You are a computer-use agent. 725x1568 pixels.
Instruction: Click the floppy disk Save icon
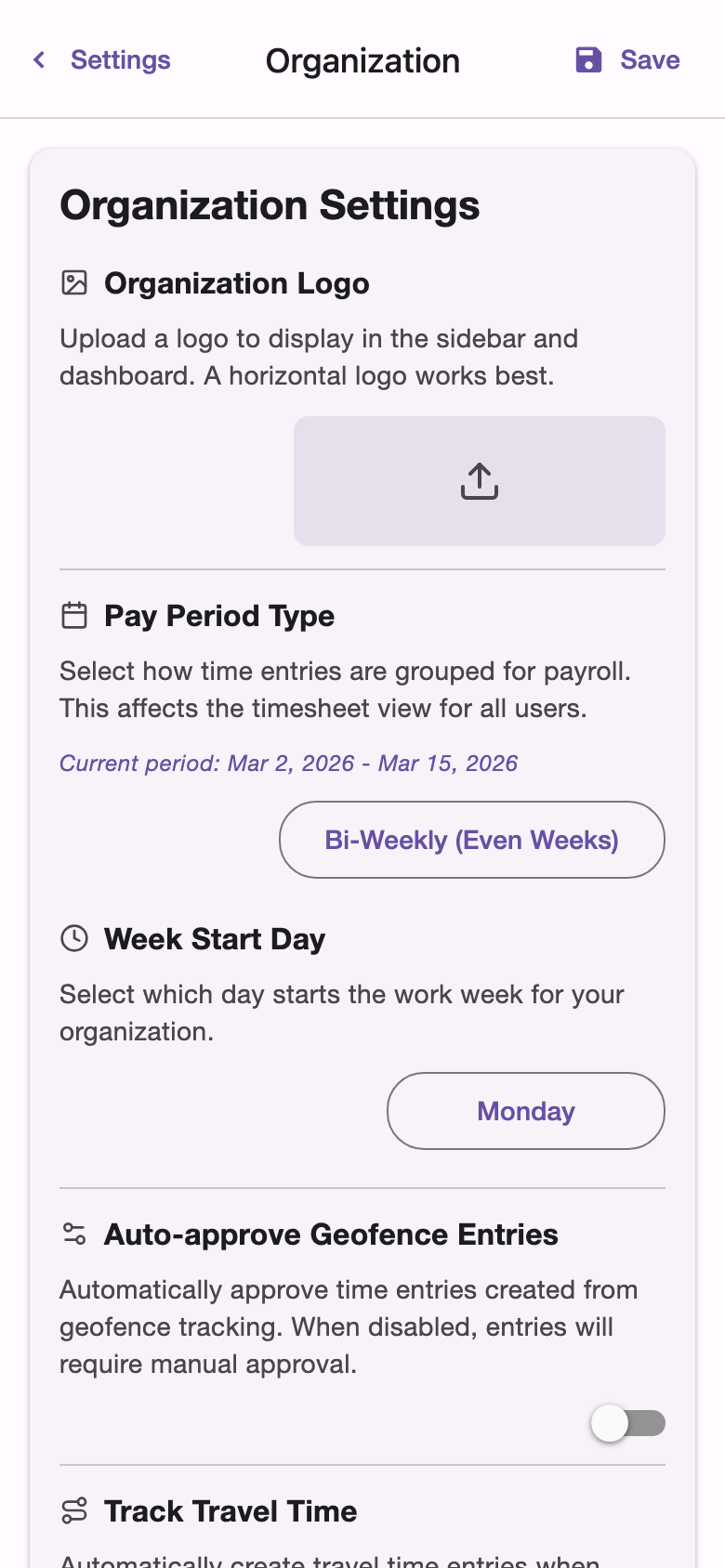tap(588, 59)
